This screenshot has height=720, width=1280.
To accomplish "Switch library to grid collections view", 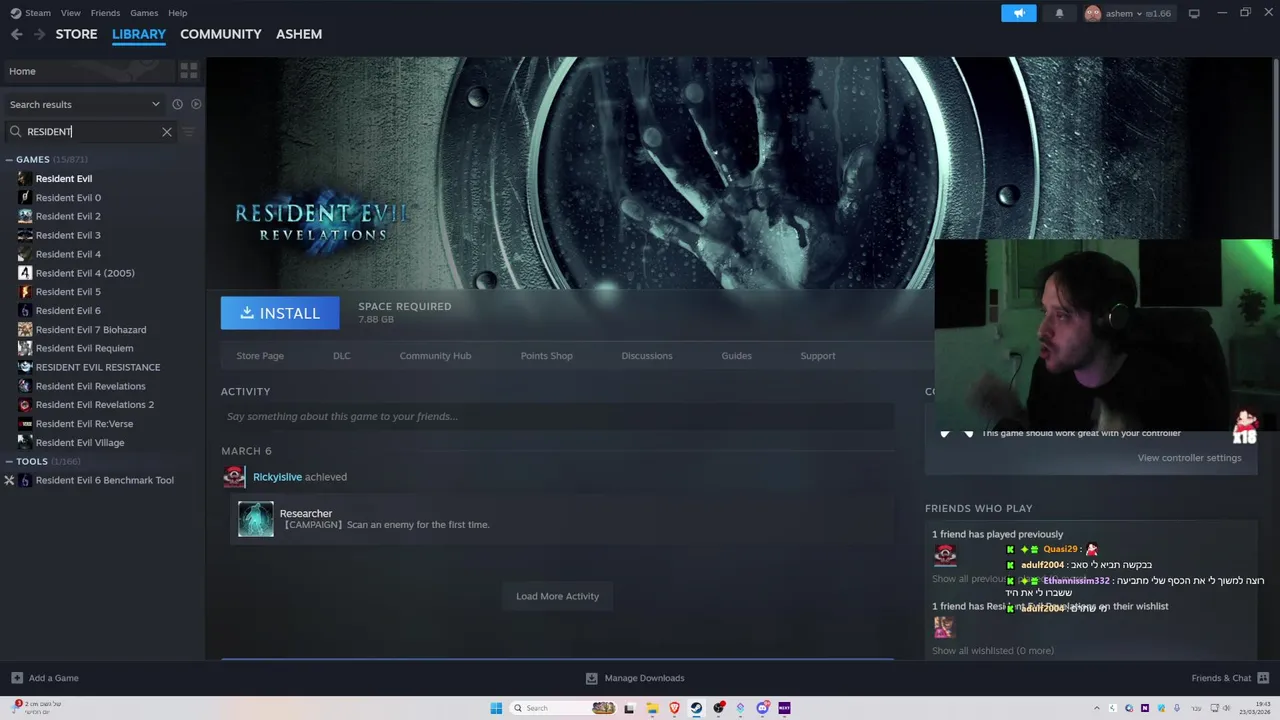I will (x=189, y=71).
